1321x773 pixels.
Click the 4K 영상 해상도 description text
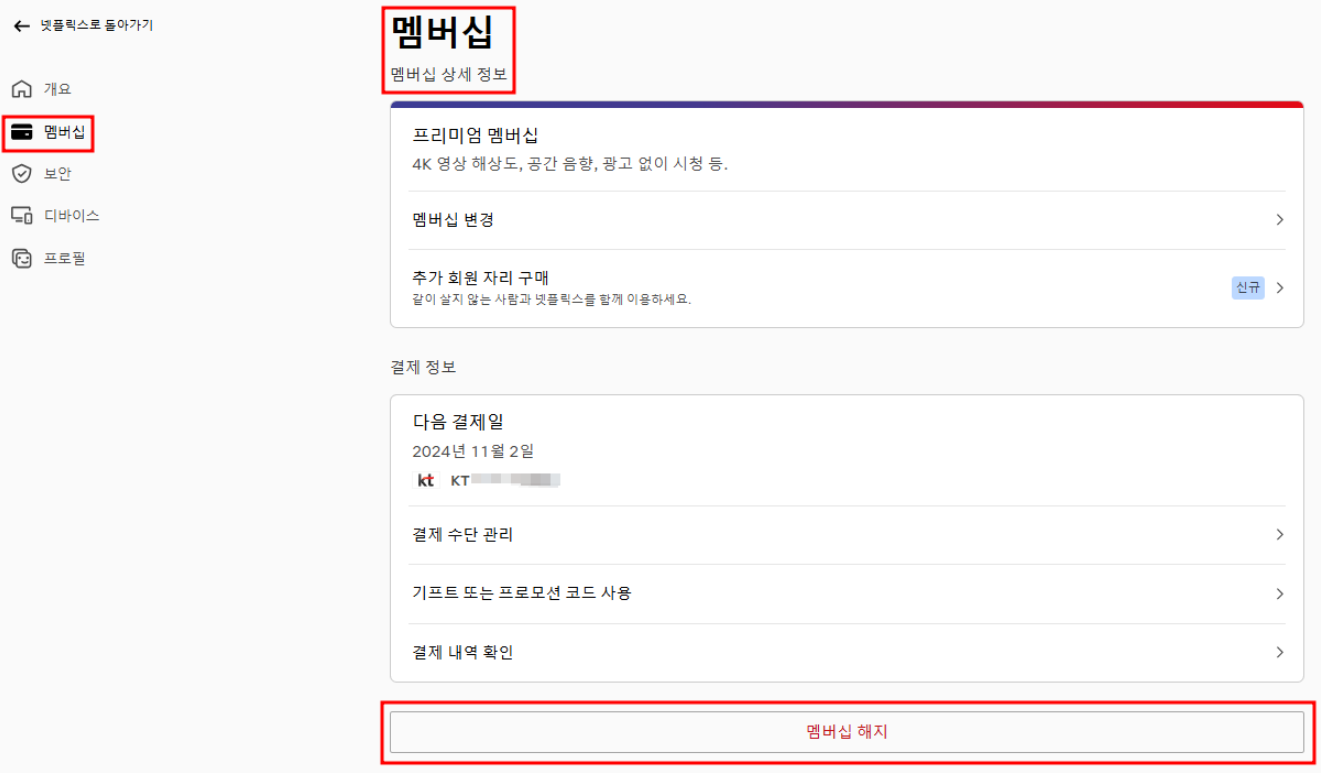click(570, 164)
